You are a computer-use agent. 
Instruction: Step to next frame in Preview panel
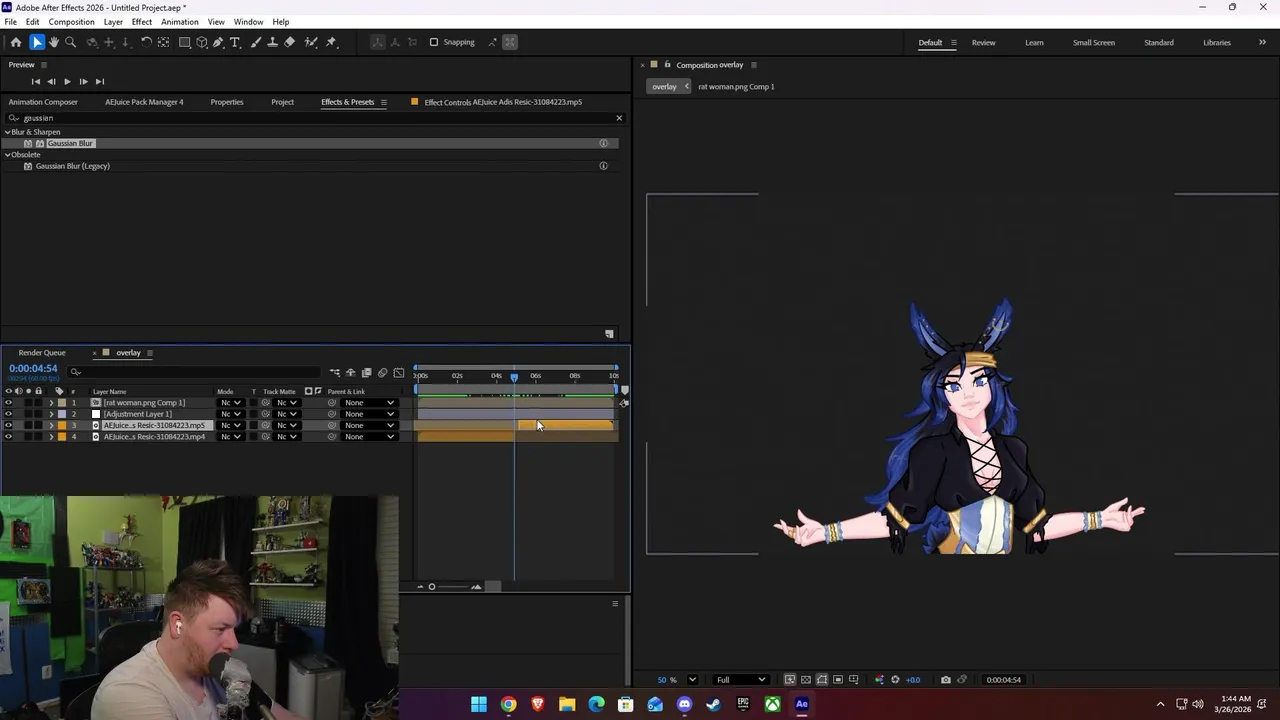point(83,81)
